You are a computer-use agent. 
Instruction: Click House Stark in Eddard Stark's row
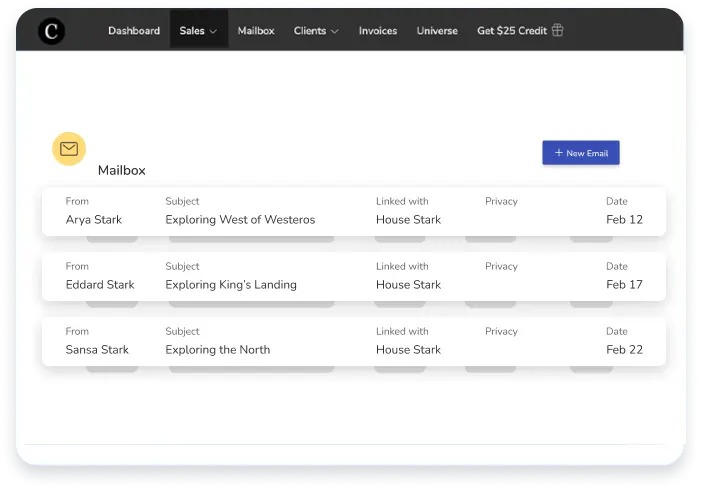click(408, 285)
